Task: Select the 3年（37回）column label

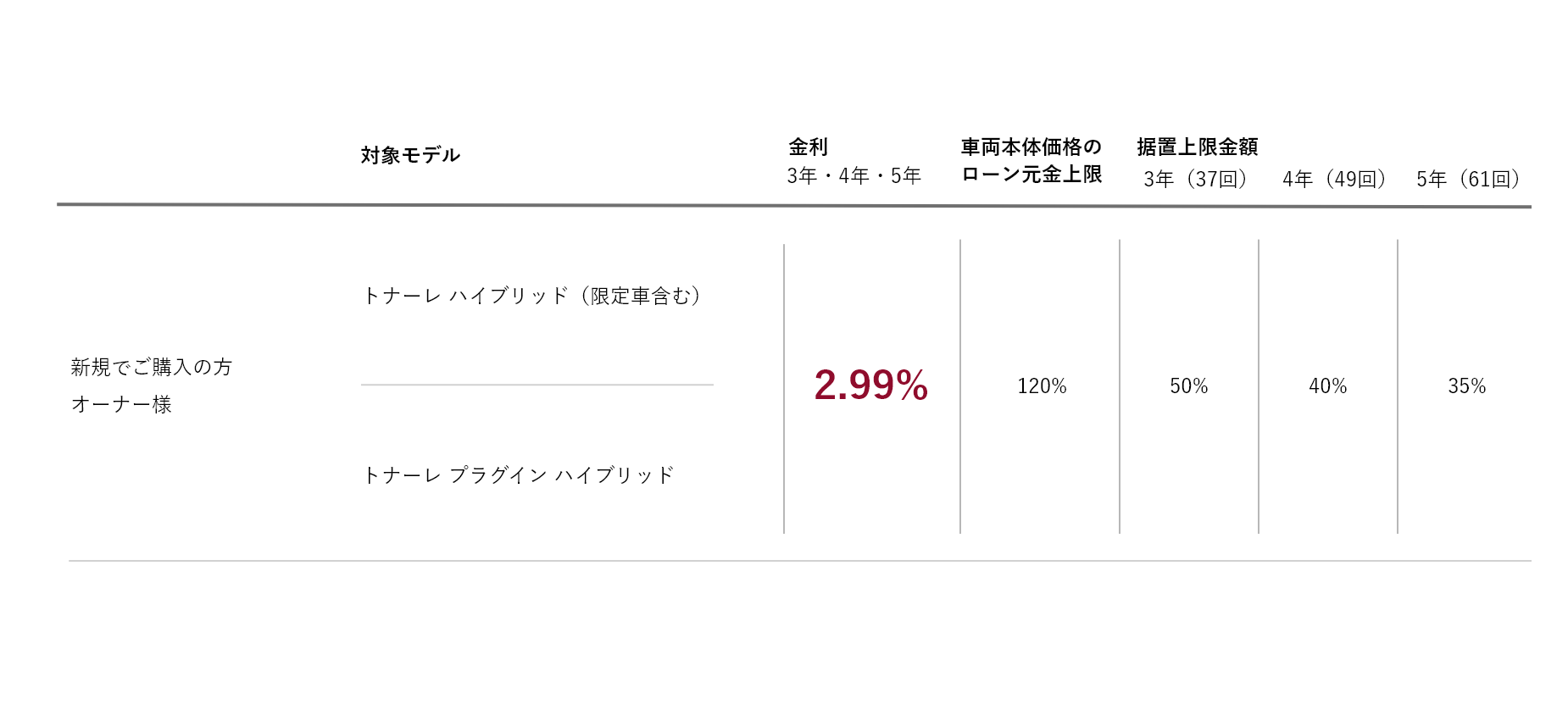Action: click(1195, 180)
